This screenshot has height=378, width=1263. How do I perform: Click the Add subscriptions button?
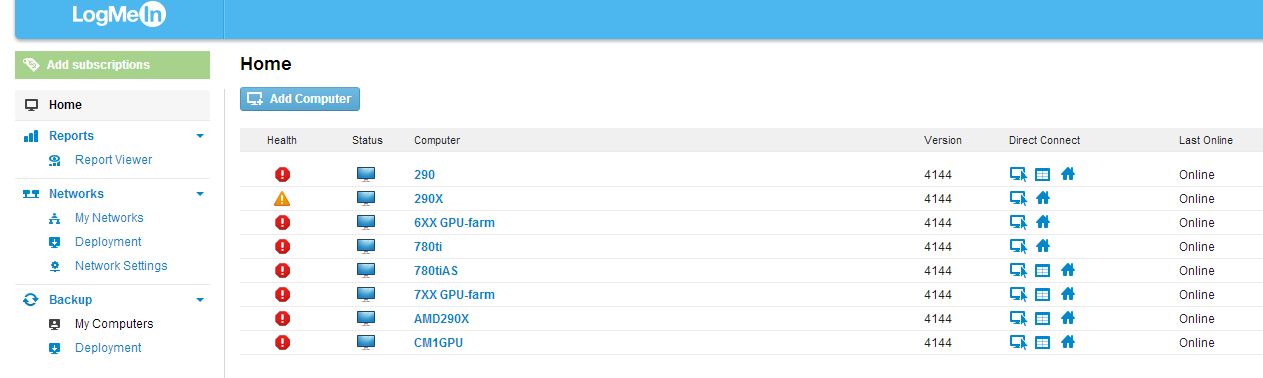pyautogui.click(x=113, y=65)
